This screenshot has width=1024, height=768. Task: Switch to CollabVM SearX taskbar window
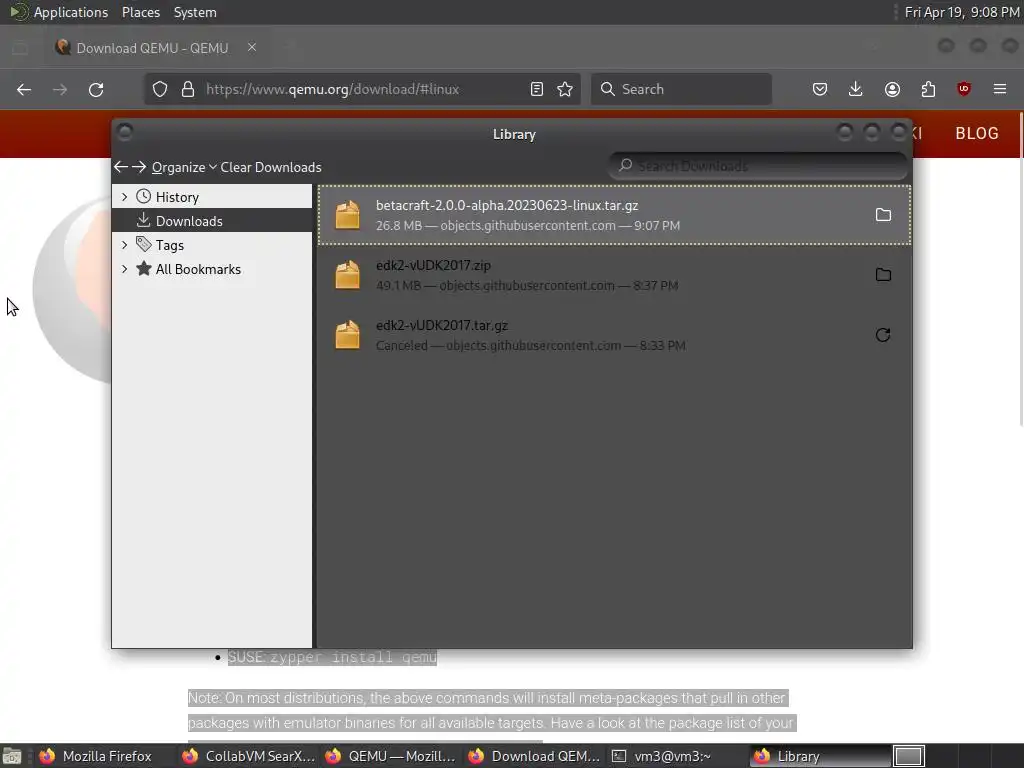click(249, 756)
